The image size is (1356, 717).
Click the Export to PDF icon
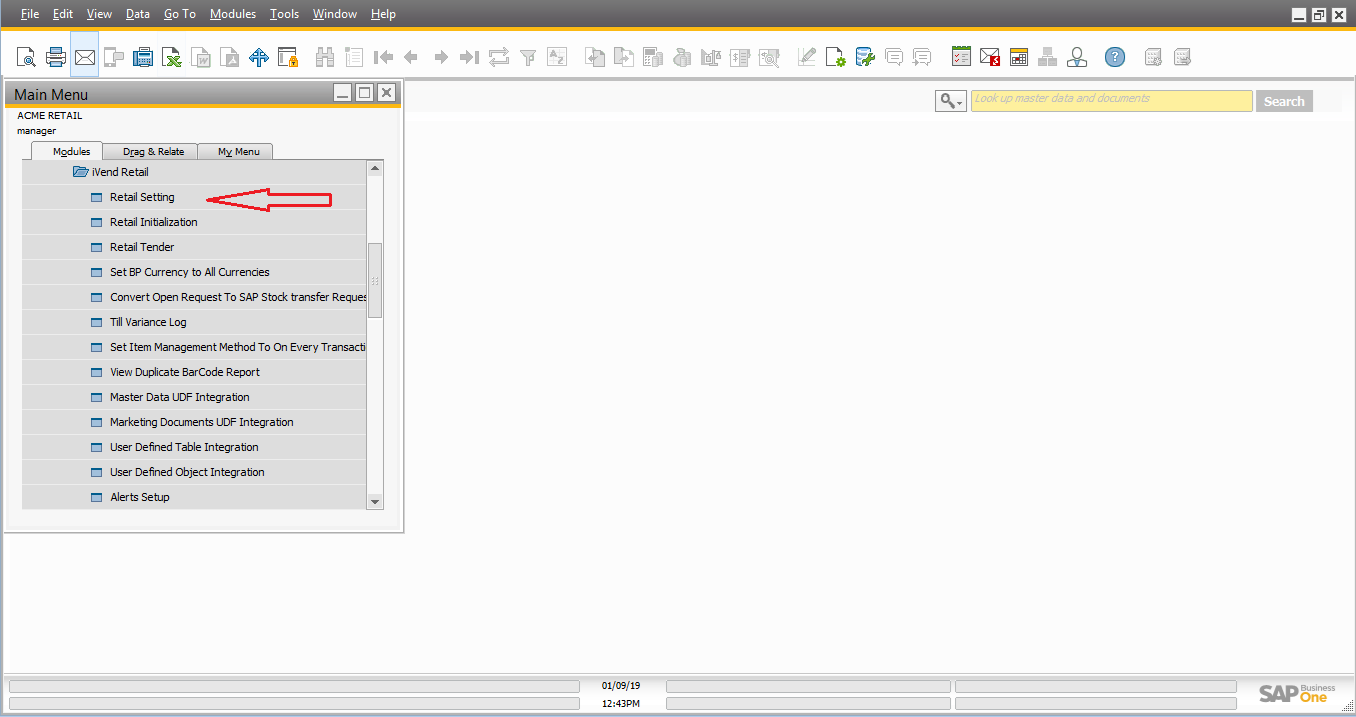(230, 57)
